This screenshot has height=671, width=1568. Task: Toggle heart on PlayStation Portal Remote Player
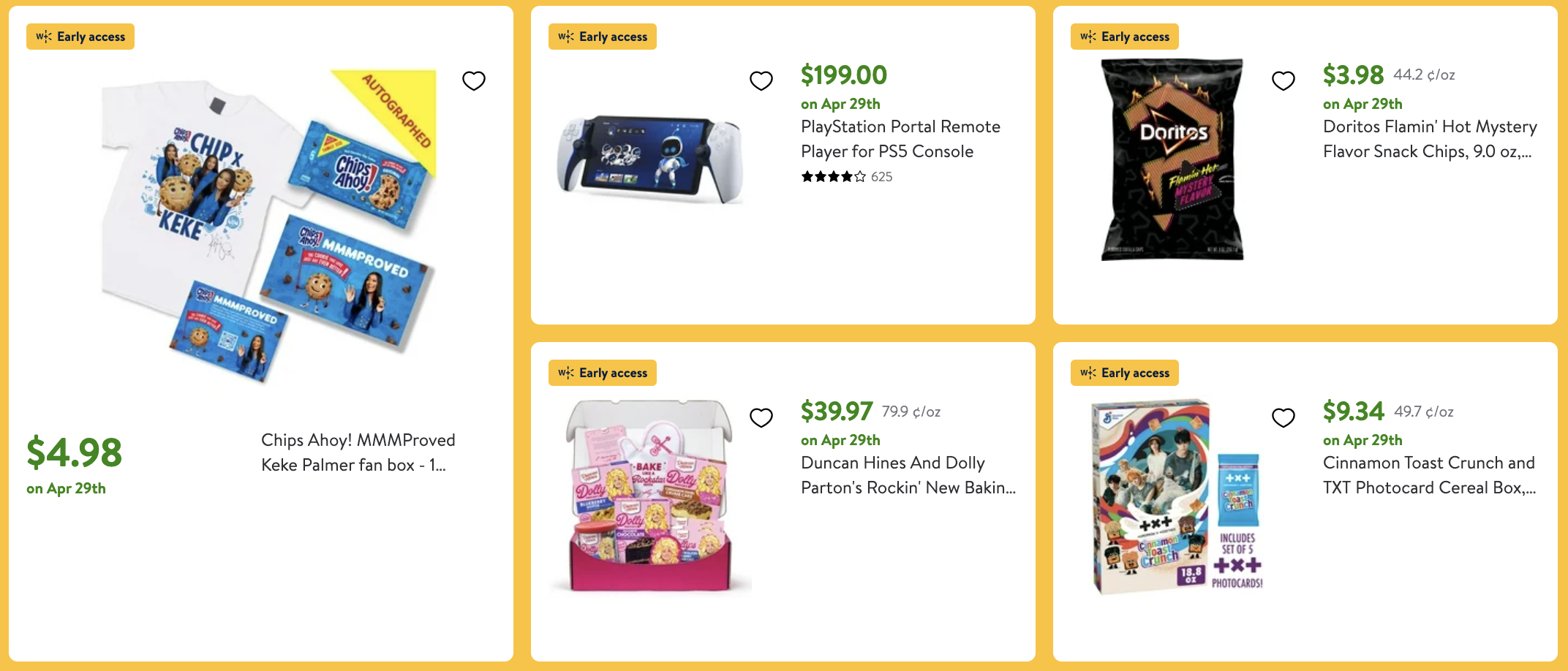[x=761, y=80]
